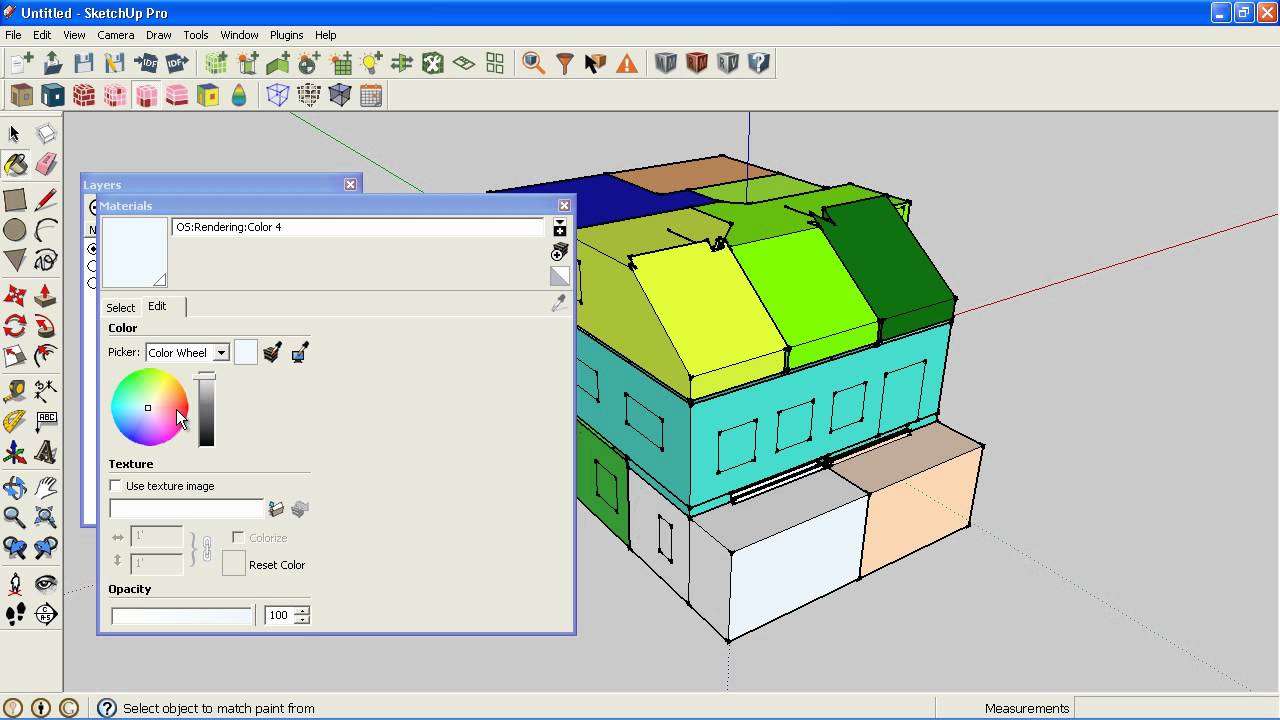
Task: Click the material name field OS:Rendering:Color 4
Action: click(x=357, y=228)
